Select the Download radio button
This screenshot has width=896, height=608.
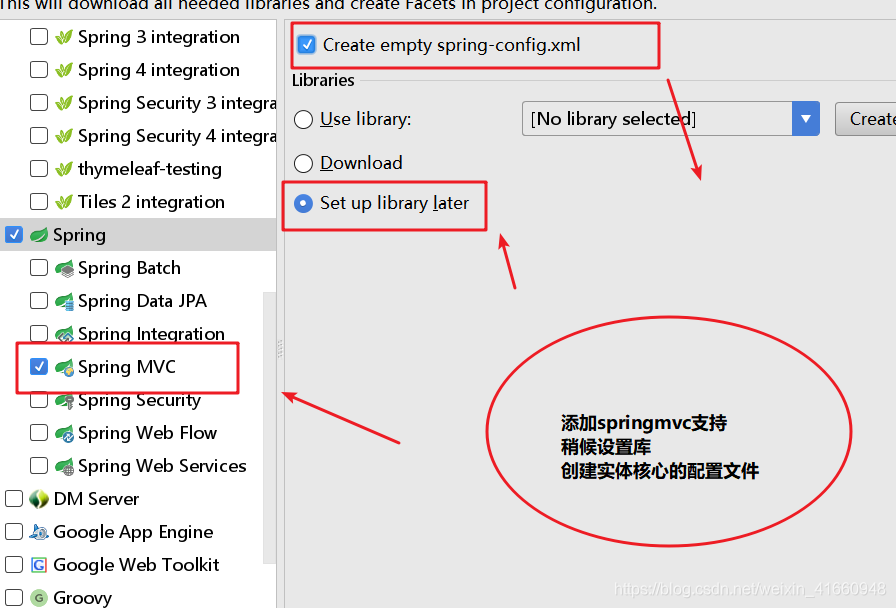coord(303,163)
